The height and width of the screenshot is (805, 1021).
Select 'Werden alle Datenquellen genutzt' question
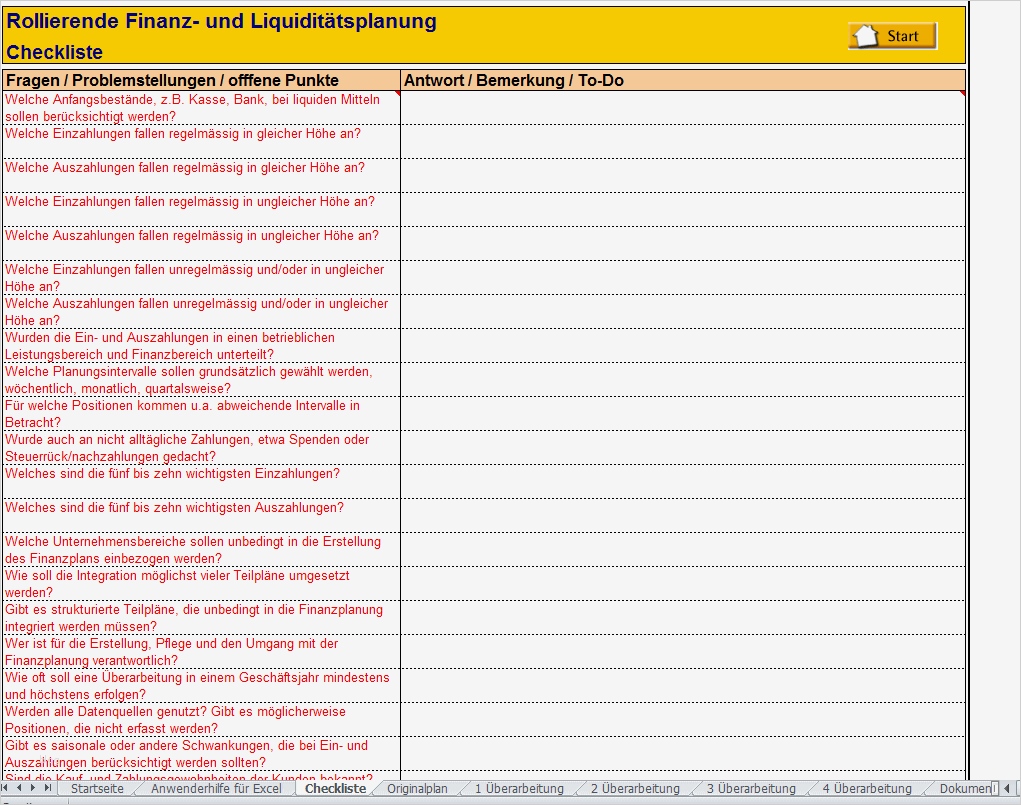click(x=202, y=719)
